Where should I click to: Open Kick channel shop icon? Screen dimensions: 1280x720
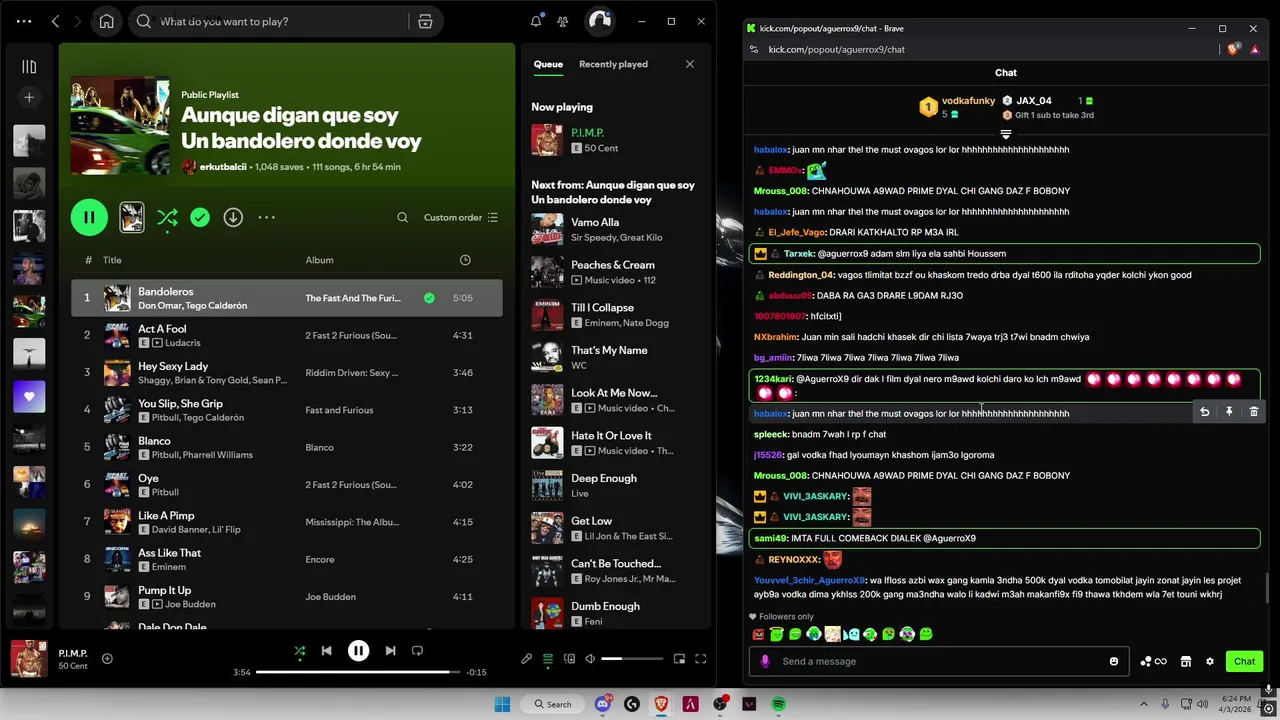pos(1185,661)
